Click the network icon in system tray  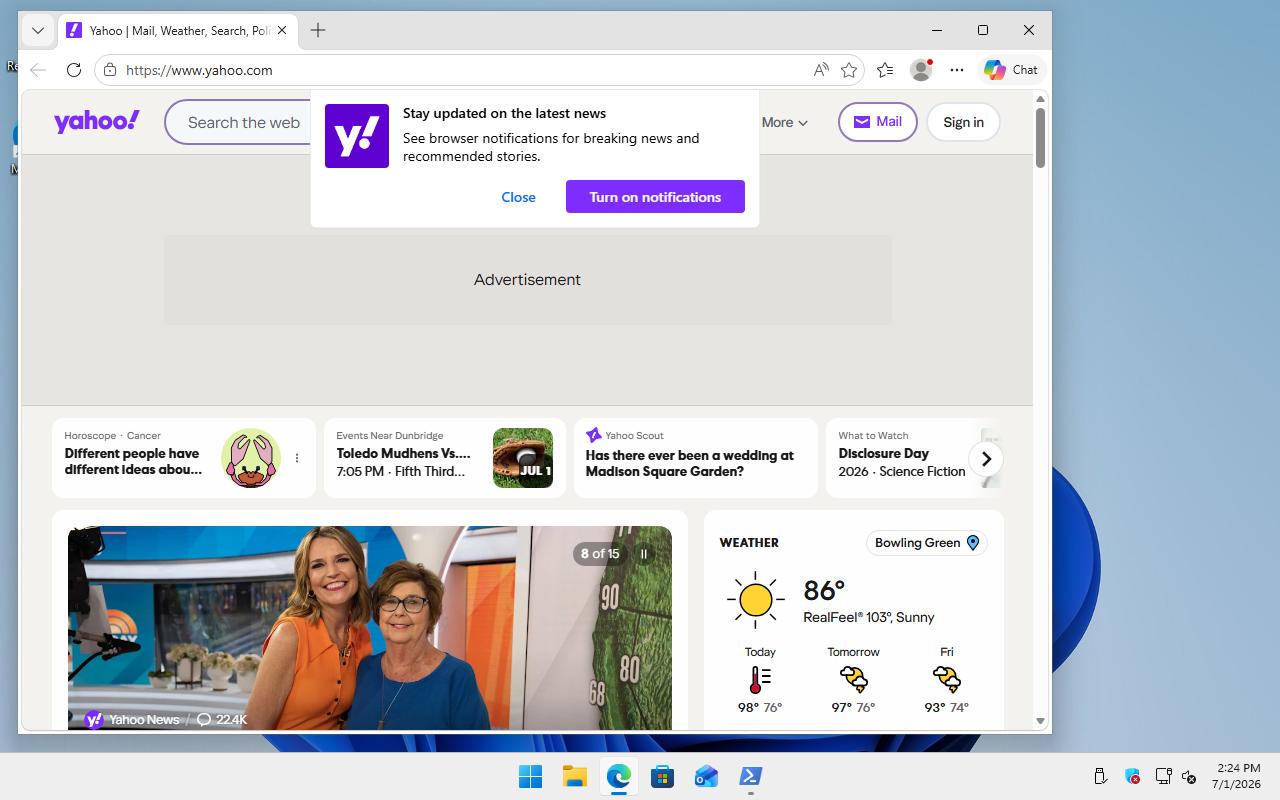1163,776
